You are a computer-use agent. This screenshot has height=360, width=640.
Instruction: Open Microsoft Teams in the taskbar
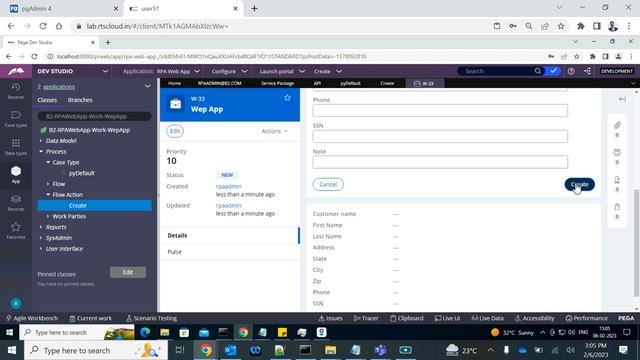pos(380,350)
